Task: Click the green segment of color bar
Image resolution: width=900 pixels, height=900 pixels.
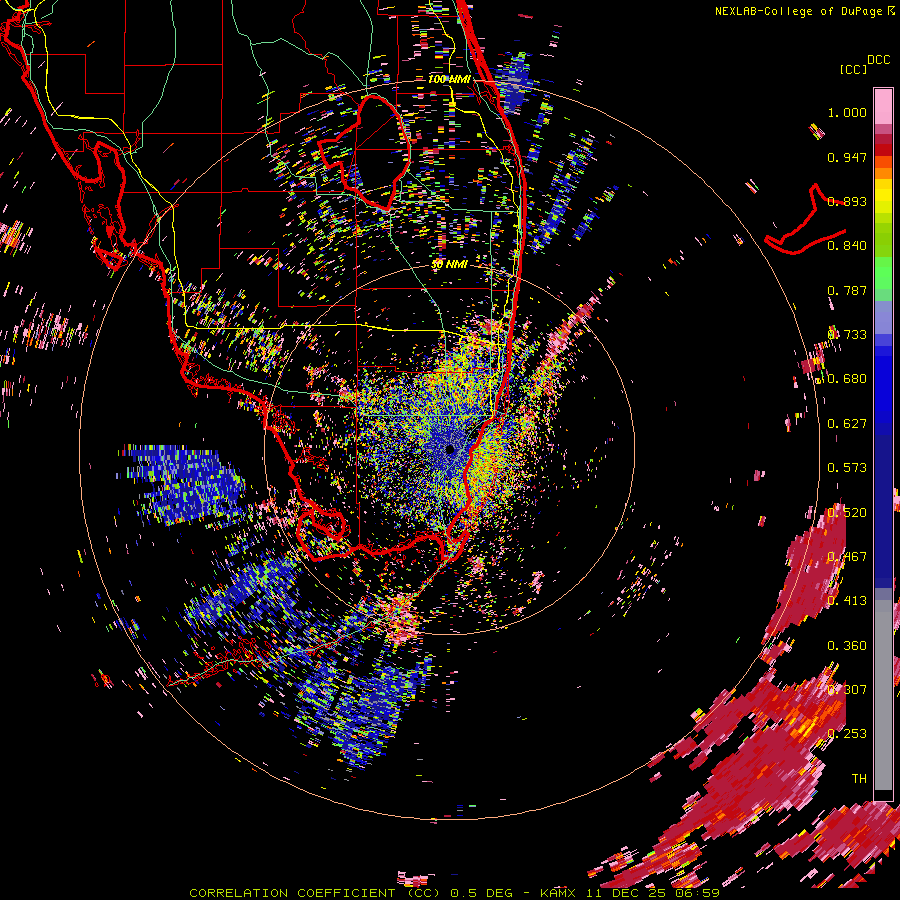Action: click(x=883, y=273)
